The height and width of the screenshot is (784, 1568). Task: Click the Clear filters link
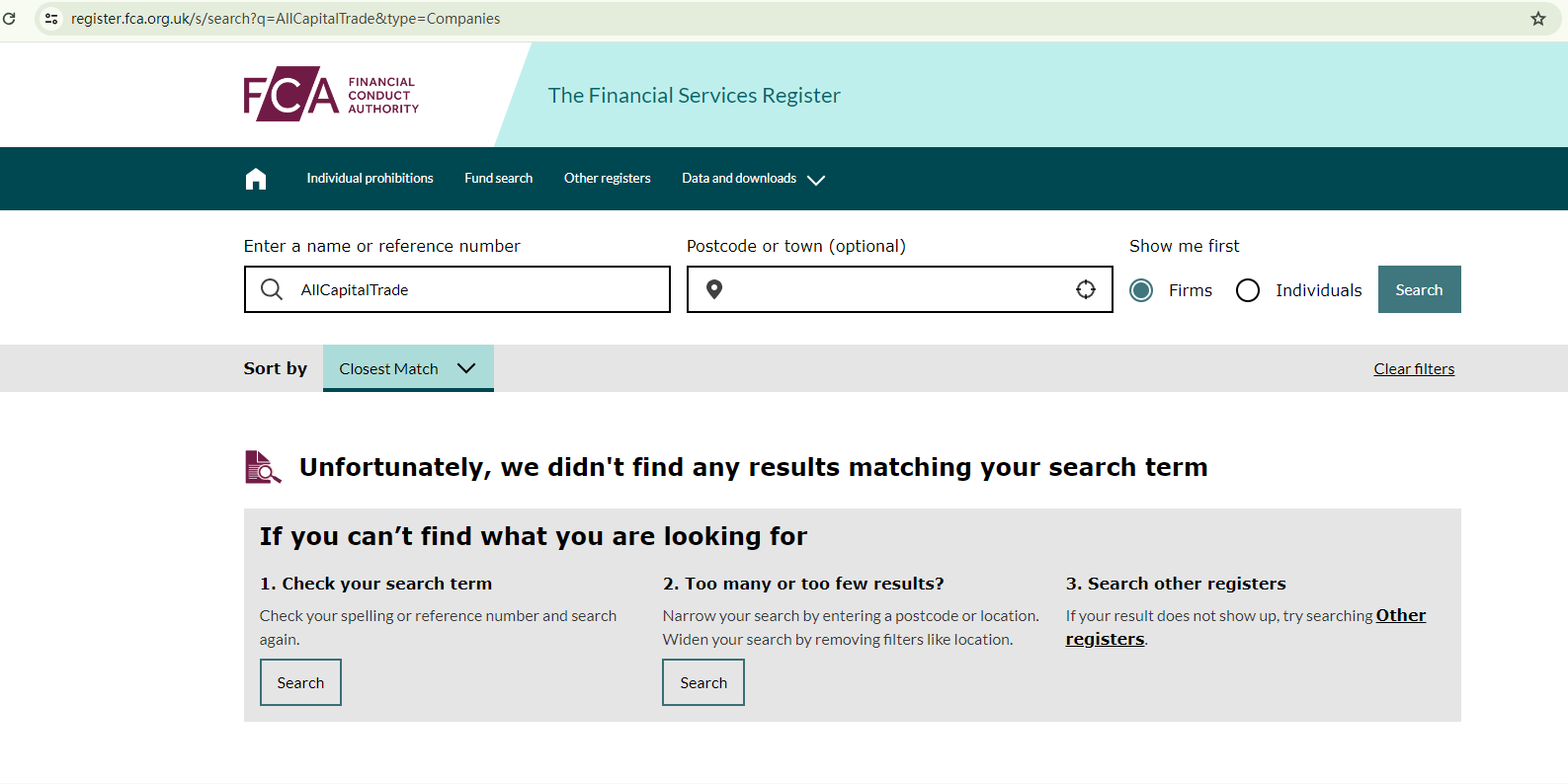click(1413, 369)
